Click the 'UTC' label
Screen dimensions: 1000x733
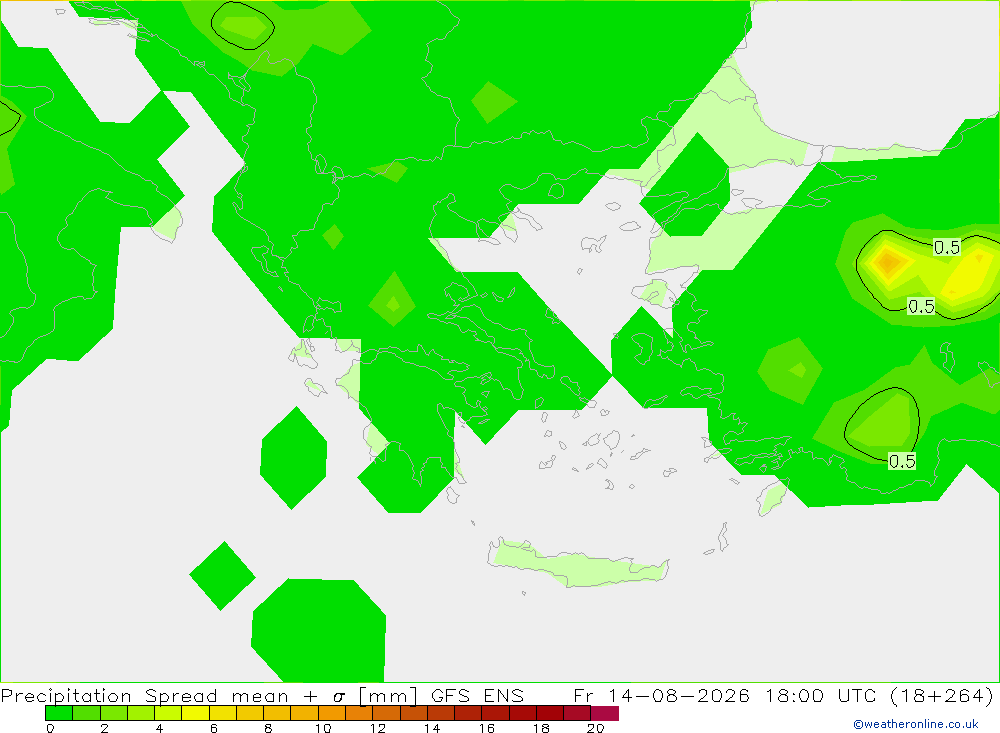pos(858,695)
